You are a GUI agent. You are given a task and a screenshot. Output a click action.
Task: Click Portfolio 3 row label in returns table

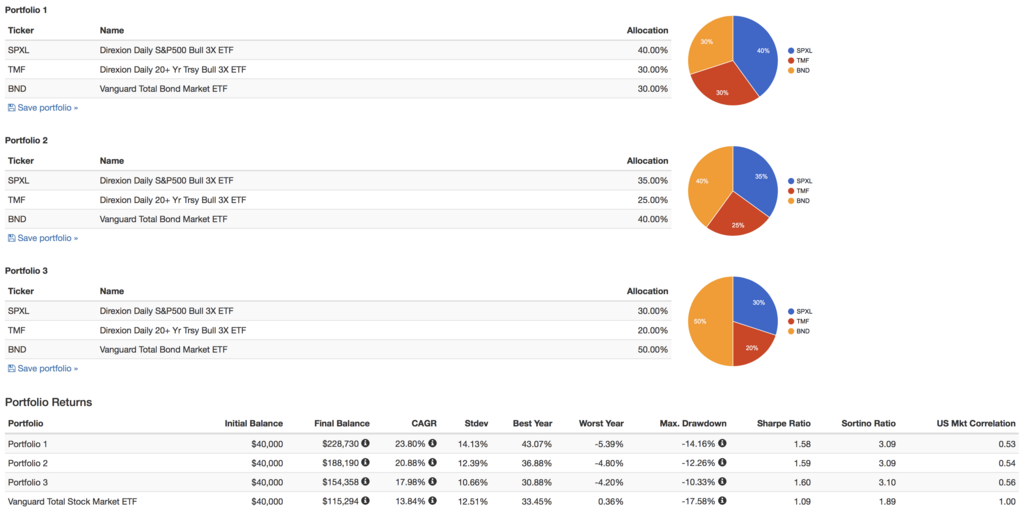(x=27, y=482)
